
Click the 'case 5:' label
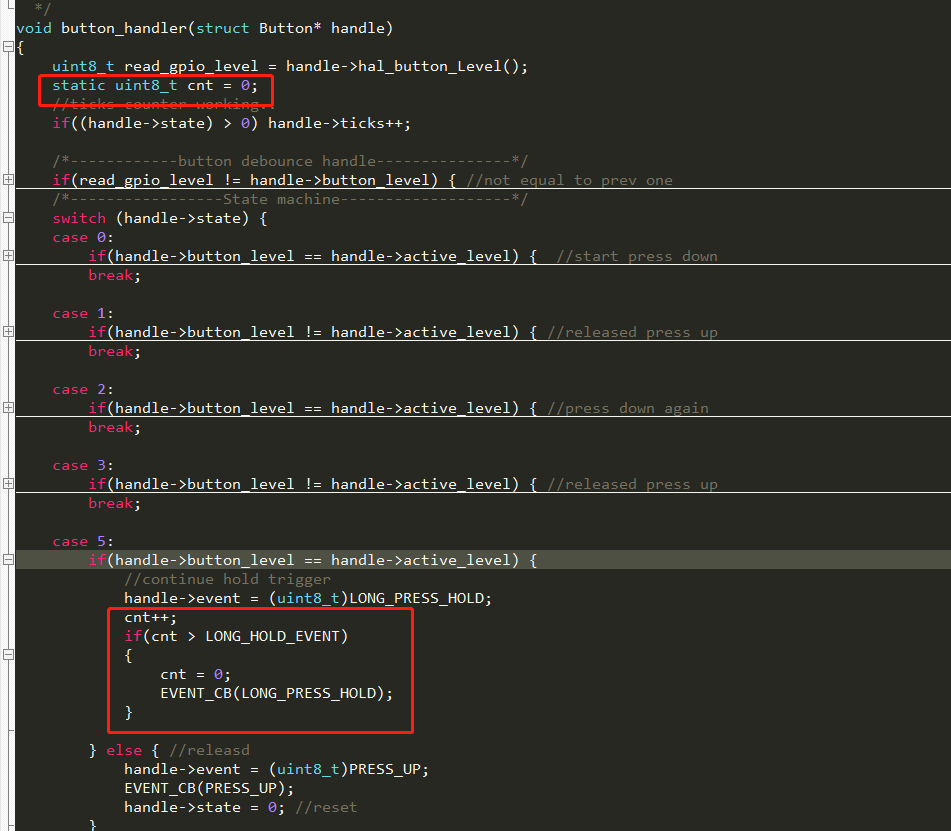[x=83, y=541]
